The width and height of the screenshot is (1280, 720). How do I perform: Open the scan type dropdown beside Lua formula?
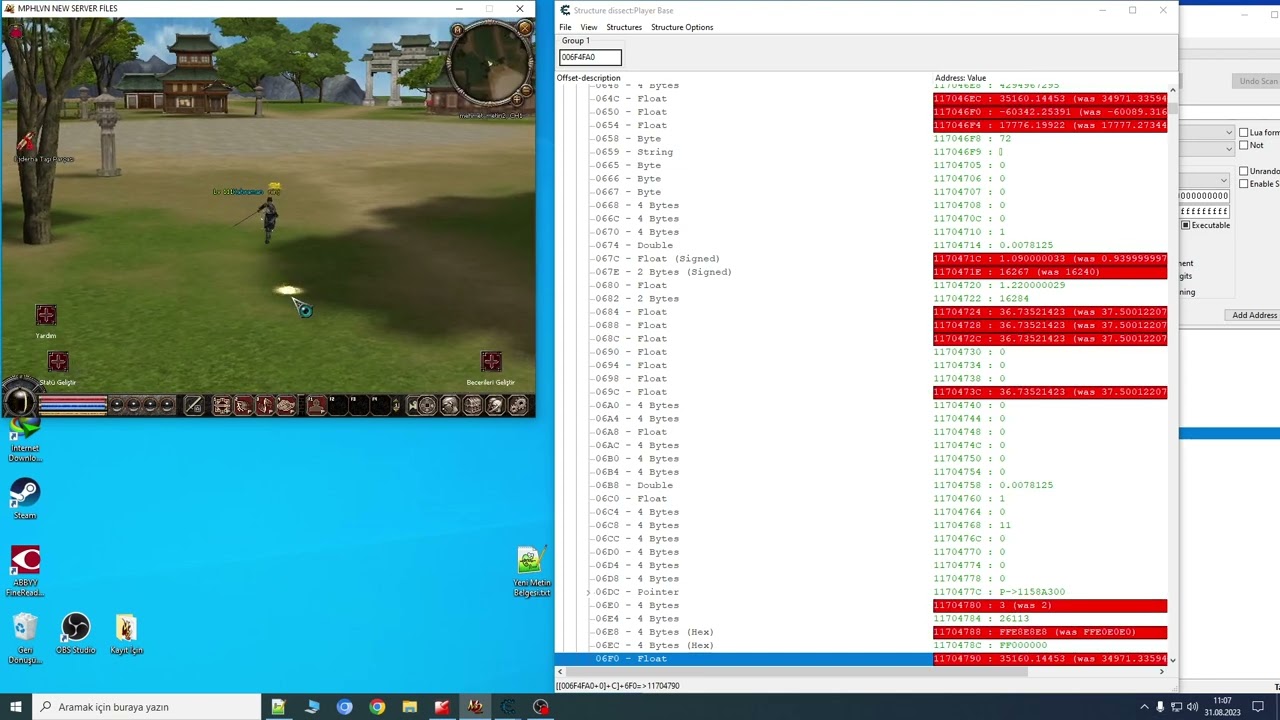(1229, 132)
